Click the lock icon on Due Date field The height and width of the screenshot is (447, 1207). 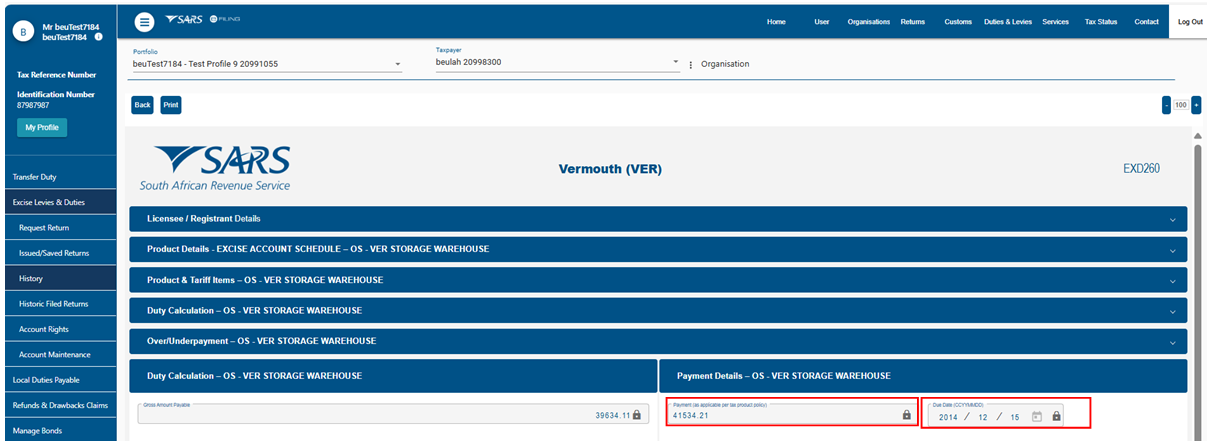click(1056, 416)
